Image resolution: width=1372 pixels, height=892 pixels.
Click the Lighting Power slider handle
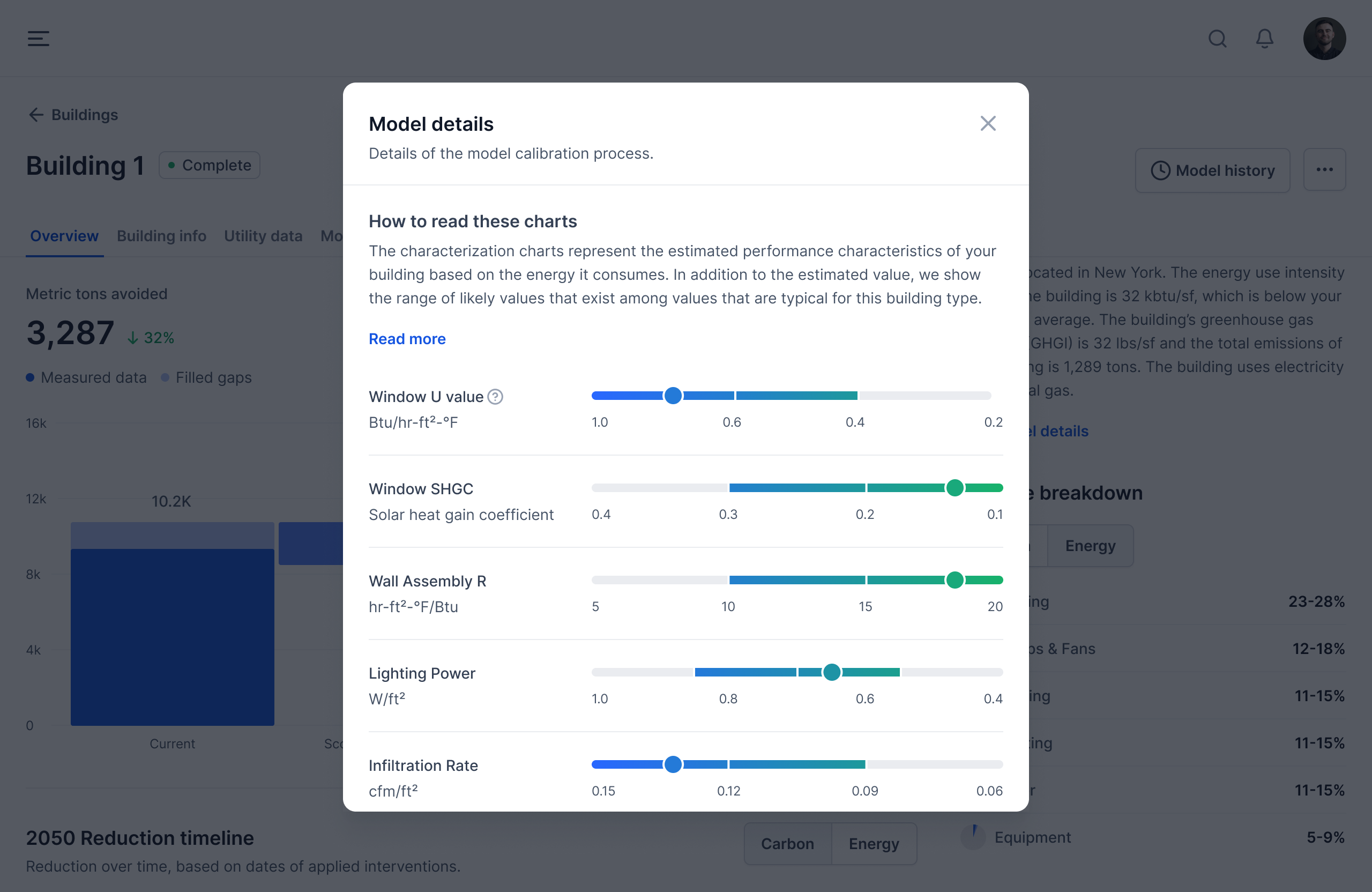(831, 672)
